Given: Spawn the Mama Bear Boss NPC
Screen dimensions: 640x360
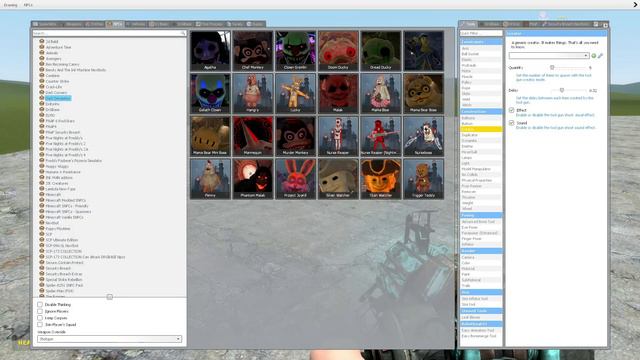Looking at the screenshot, I should (423, 93).
